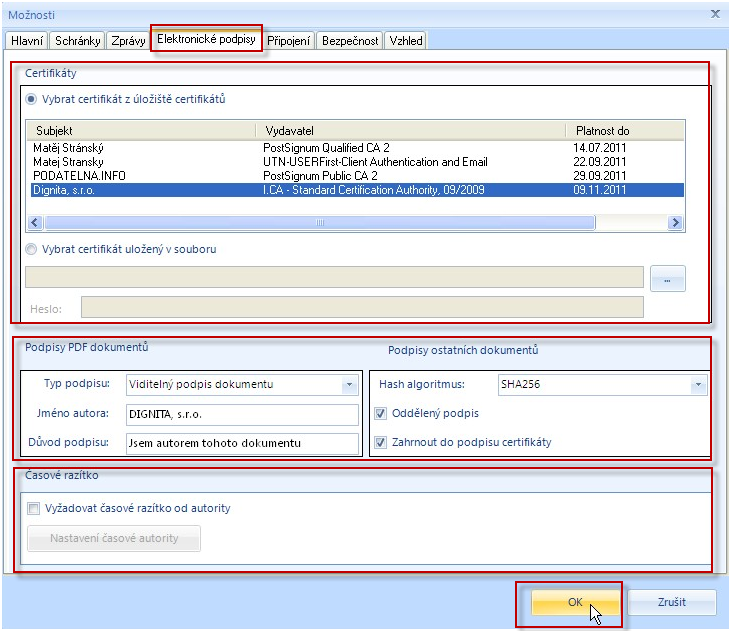Click the left scroll arrow of certificate list
The image size is (731, 631).
click(35, 222)
